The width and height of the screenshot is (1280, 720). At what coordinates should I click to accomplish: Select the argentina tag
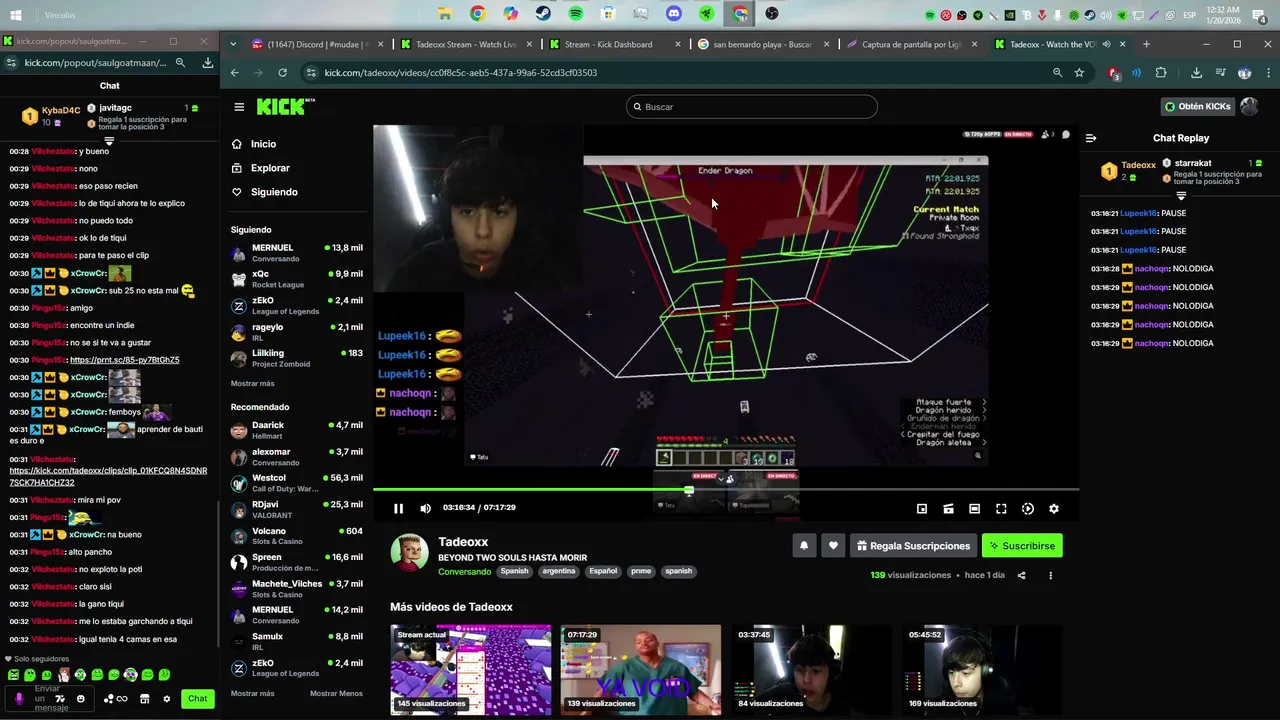[x=559, y=571]
